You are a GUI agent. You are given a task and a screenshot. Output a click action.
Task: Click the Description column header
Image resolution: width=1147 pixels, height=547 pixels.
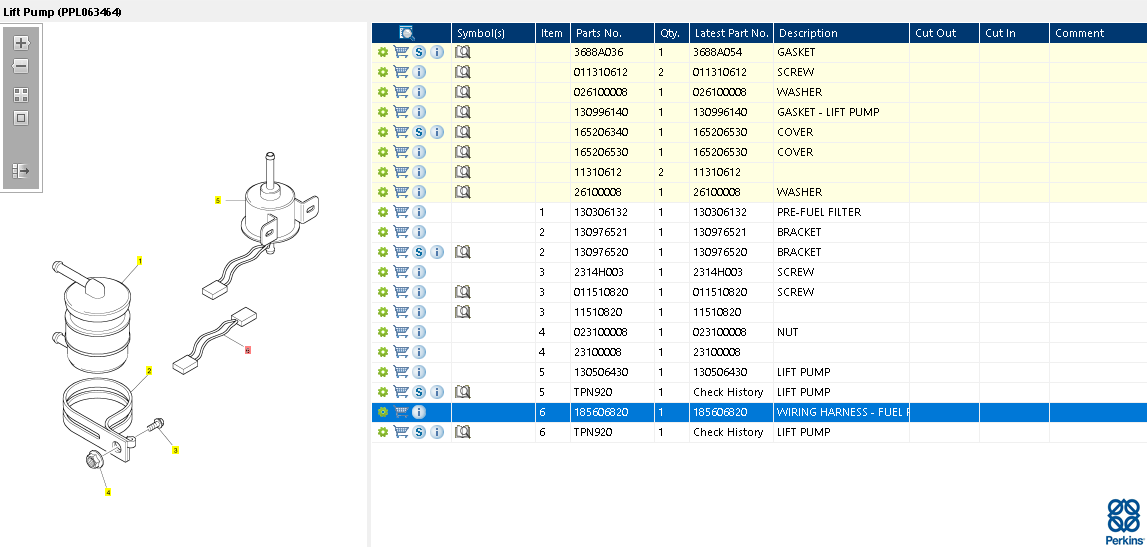[841, 33]
